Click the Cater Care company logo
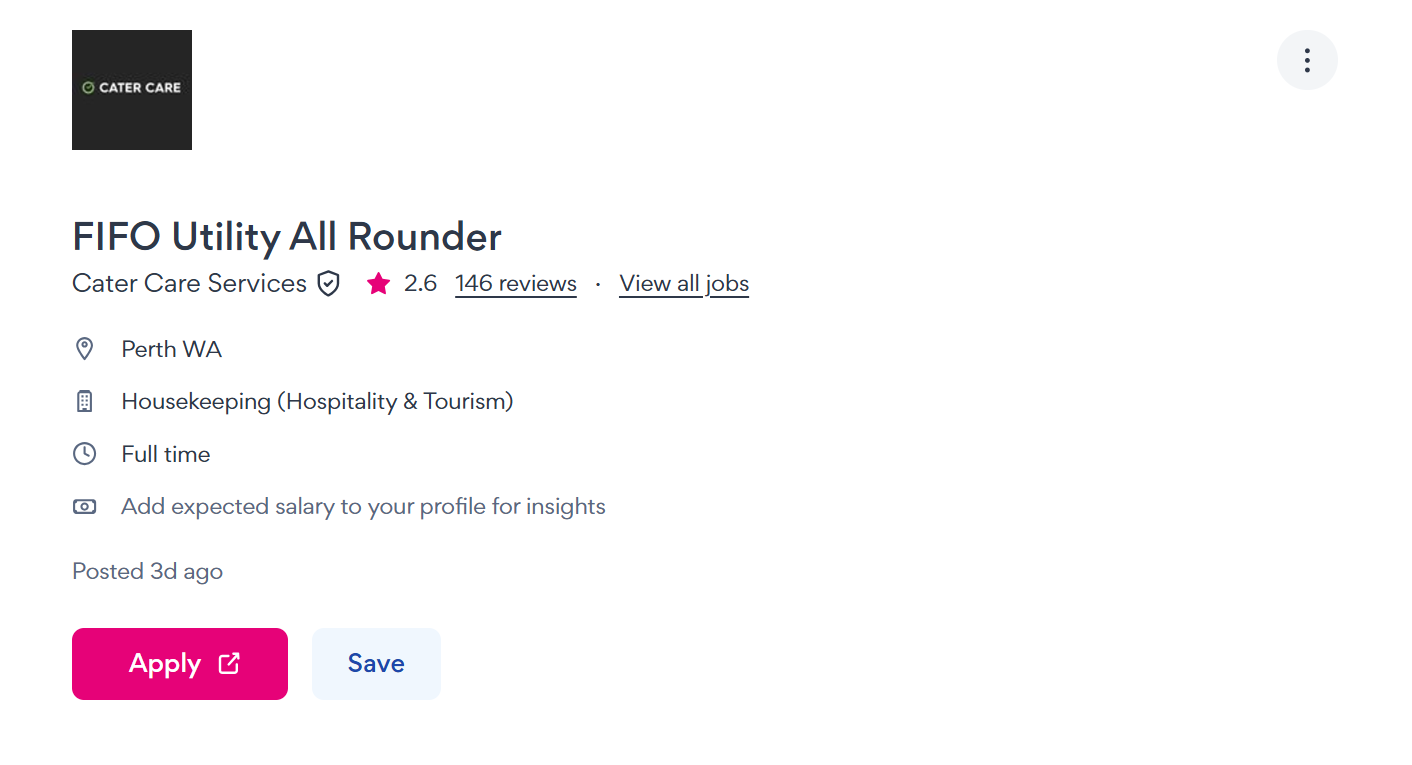Viewport: 1412px width, 765px height. click(x=132, y=90)
